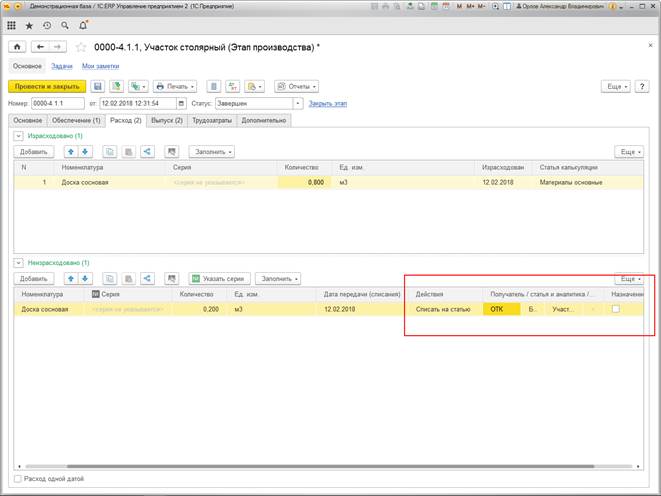Screen dimensions: 661x496
Task: Tick the Назначение checkbox in the row
Action: (x=616, y=310)
